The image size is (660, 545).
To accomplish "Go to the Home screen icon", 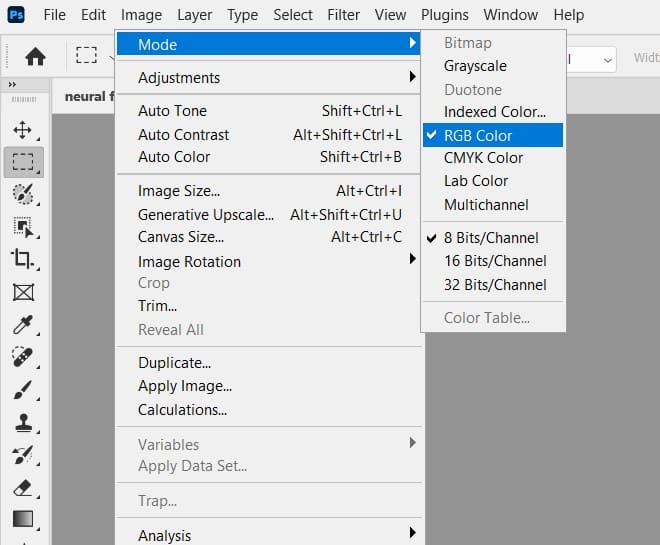I will [x=35, y=56].
